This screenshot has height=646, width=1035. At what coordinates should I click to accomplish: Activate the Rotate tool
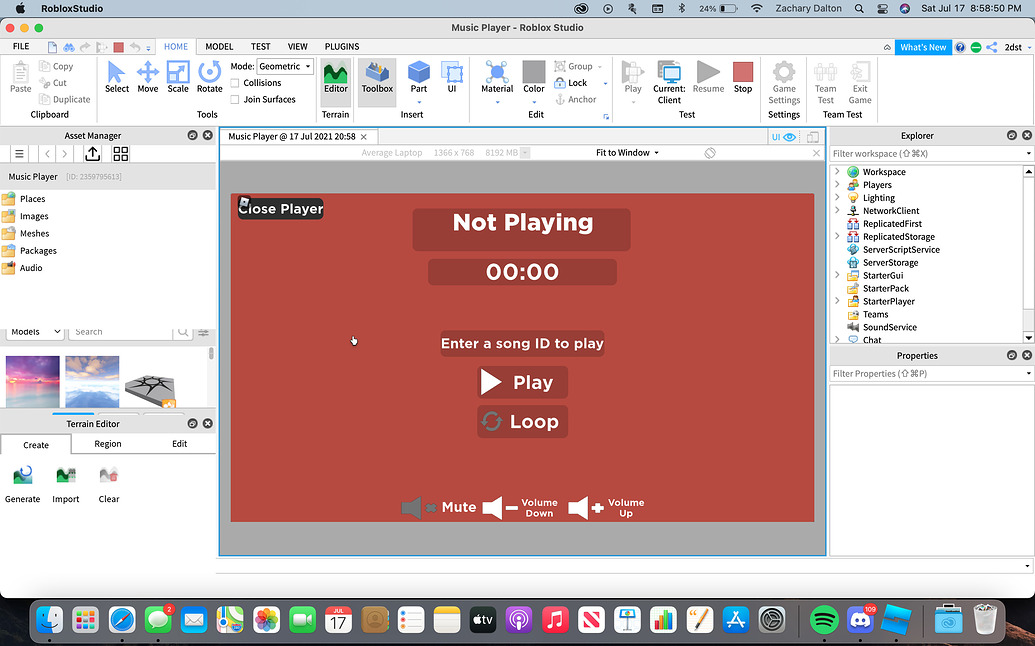pos(209,77)
